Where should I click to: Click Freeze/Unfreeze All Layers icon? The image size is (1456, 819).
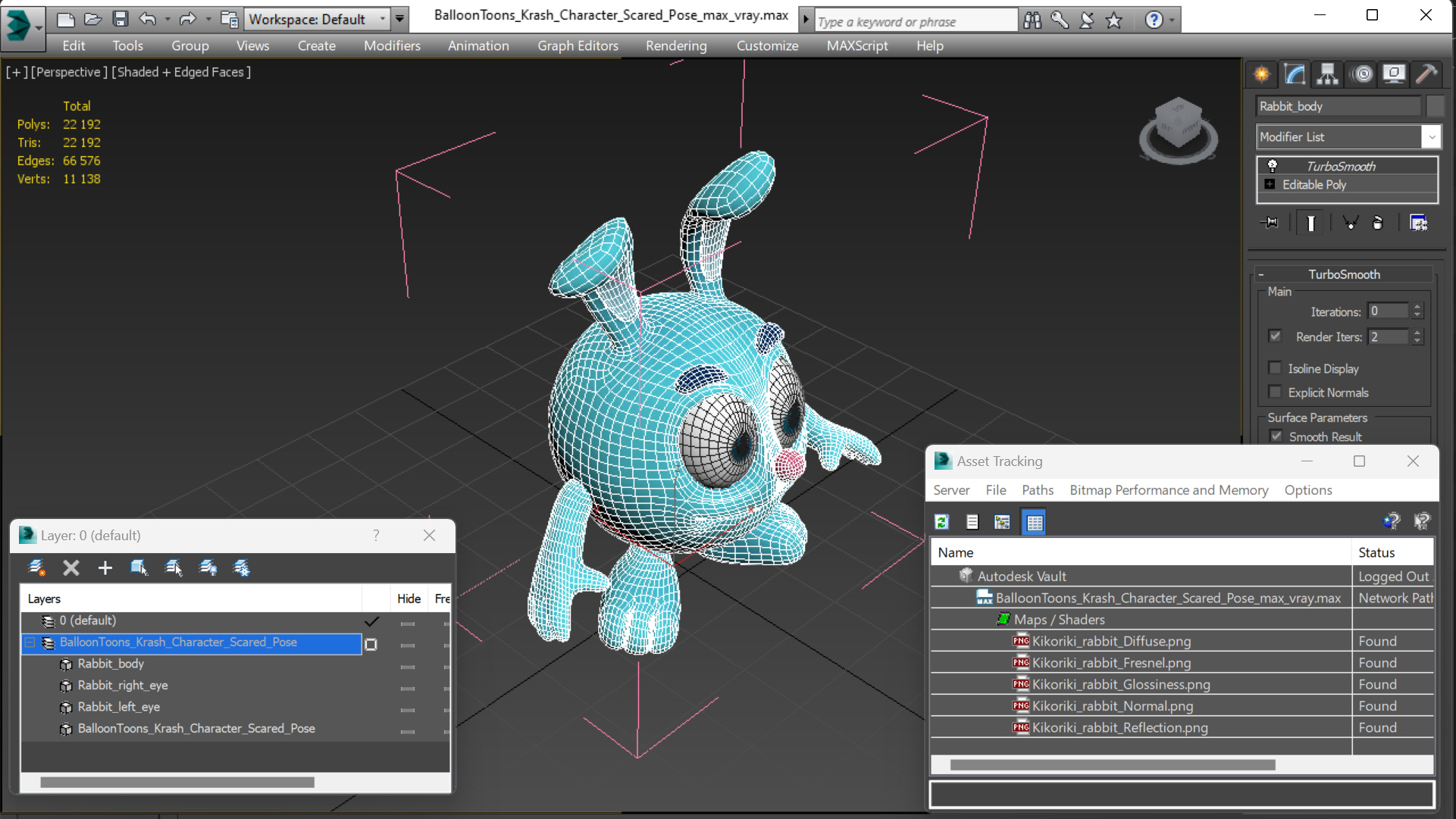point(242,567)
